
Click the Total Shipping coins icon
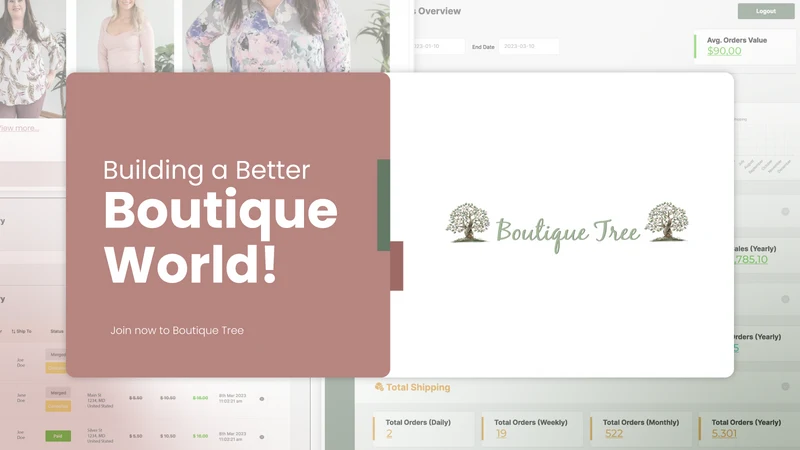click(379, 387)
